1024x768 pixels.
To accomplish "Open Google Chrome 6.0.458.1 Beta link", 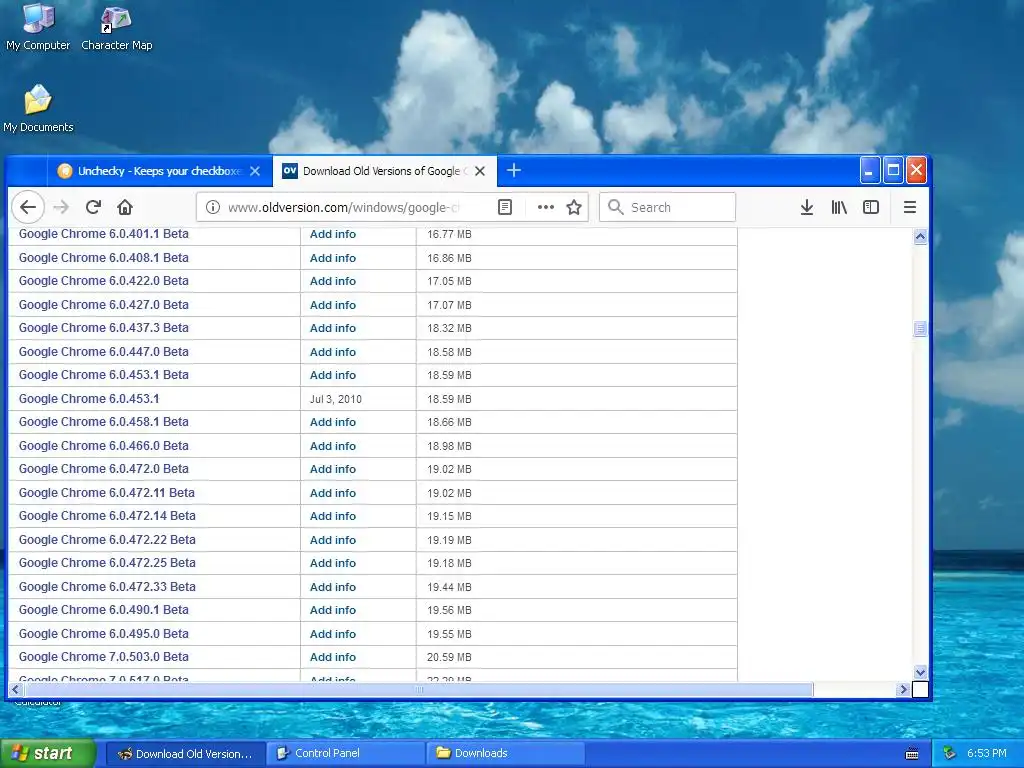I will (103, 422).
